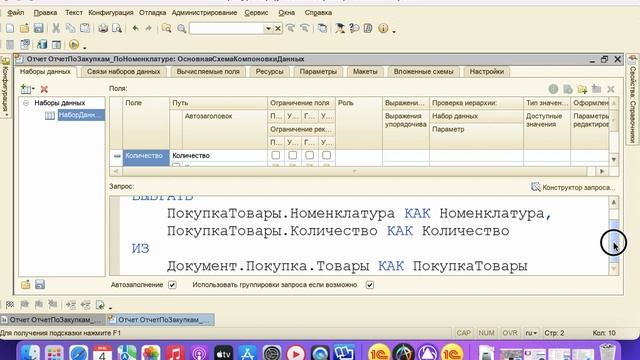Check first field restriction box for Количество
The width and height of the screenshot is (640, 360).
(276, 155)
